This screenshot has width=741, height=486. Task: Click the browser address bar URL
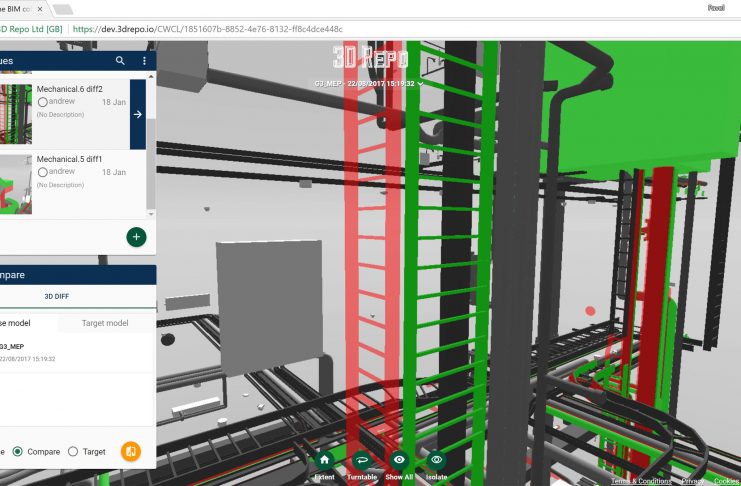point(220,29)
